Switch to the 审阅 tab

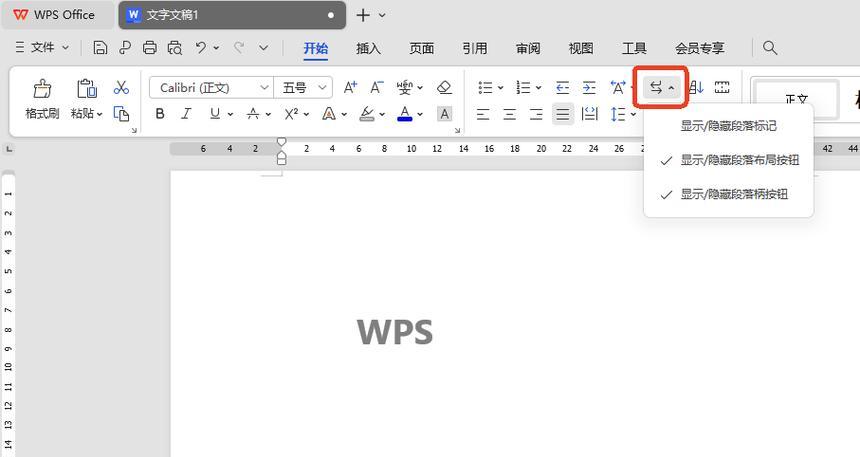coord(528,48)
